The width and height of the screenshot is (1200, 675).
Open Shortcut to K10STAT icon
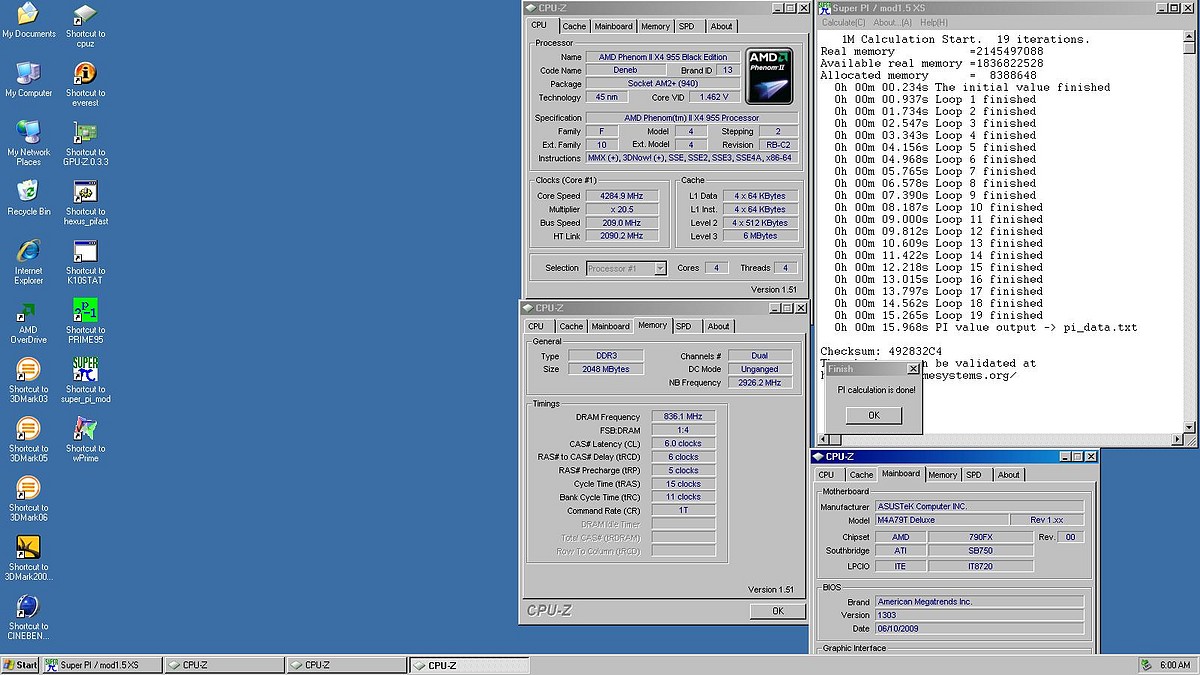click(x=86, y=262)
